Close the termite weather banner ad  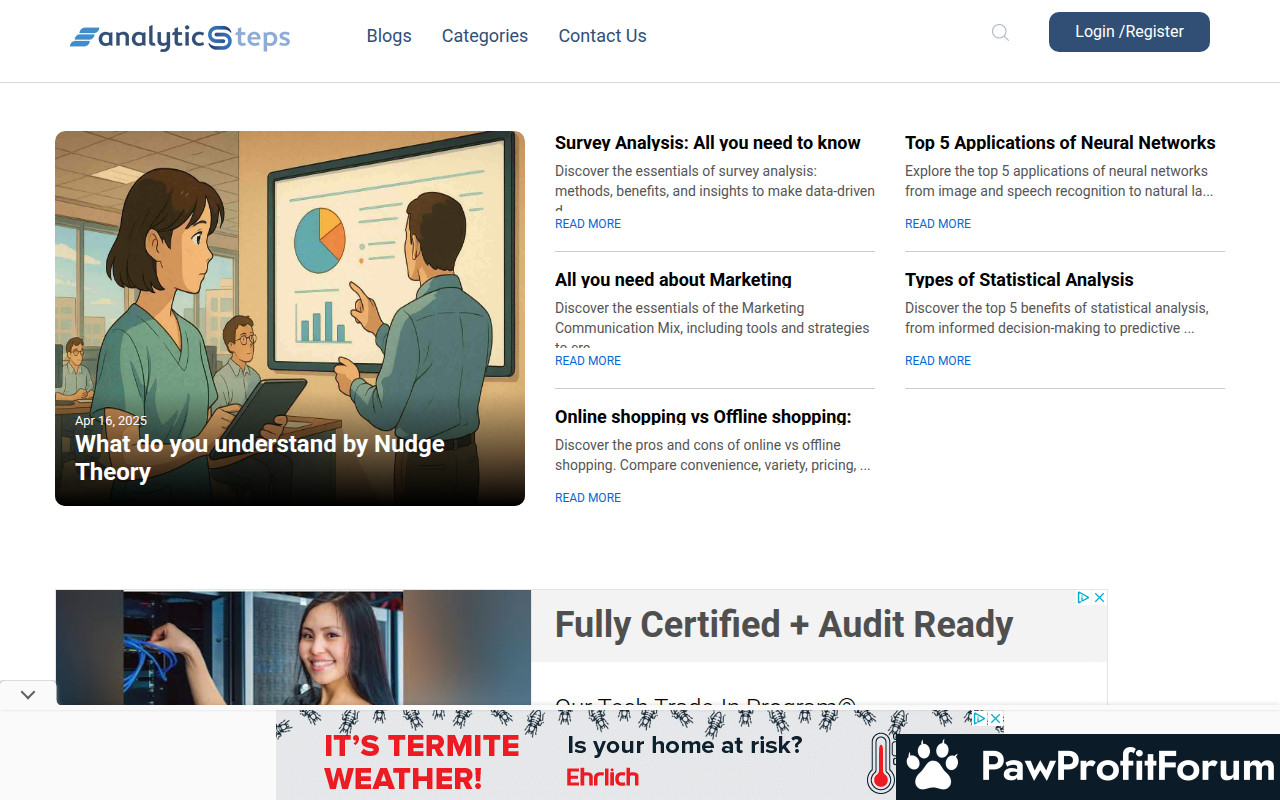tap(995, 718)
